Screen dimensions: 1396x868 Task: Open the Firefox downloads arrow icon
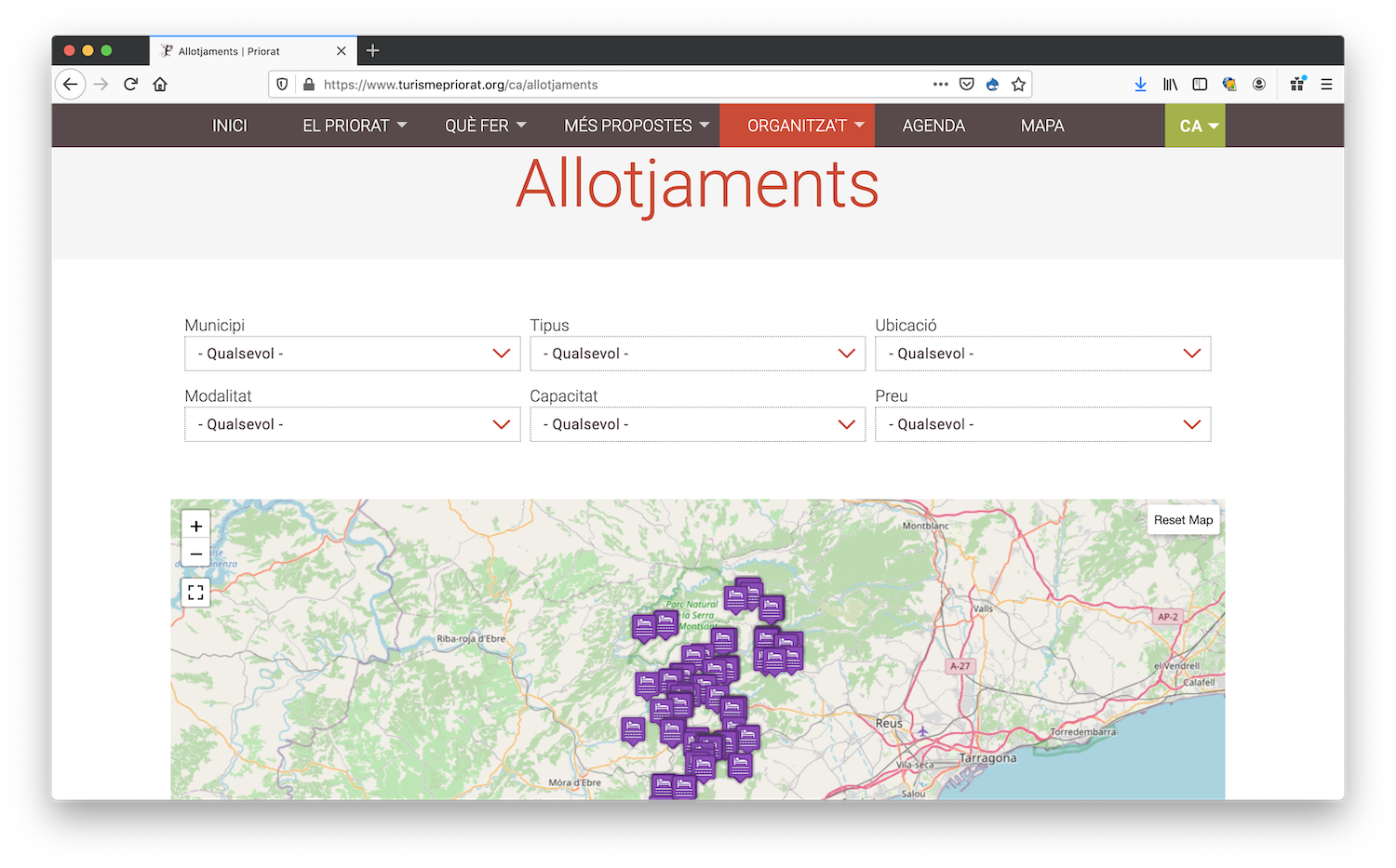click(1140, 85)
